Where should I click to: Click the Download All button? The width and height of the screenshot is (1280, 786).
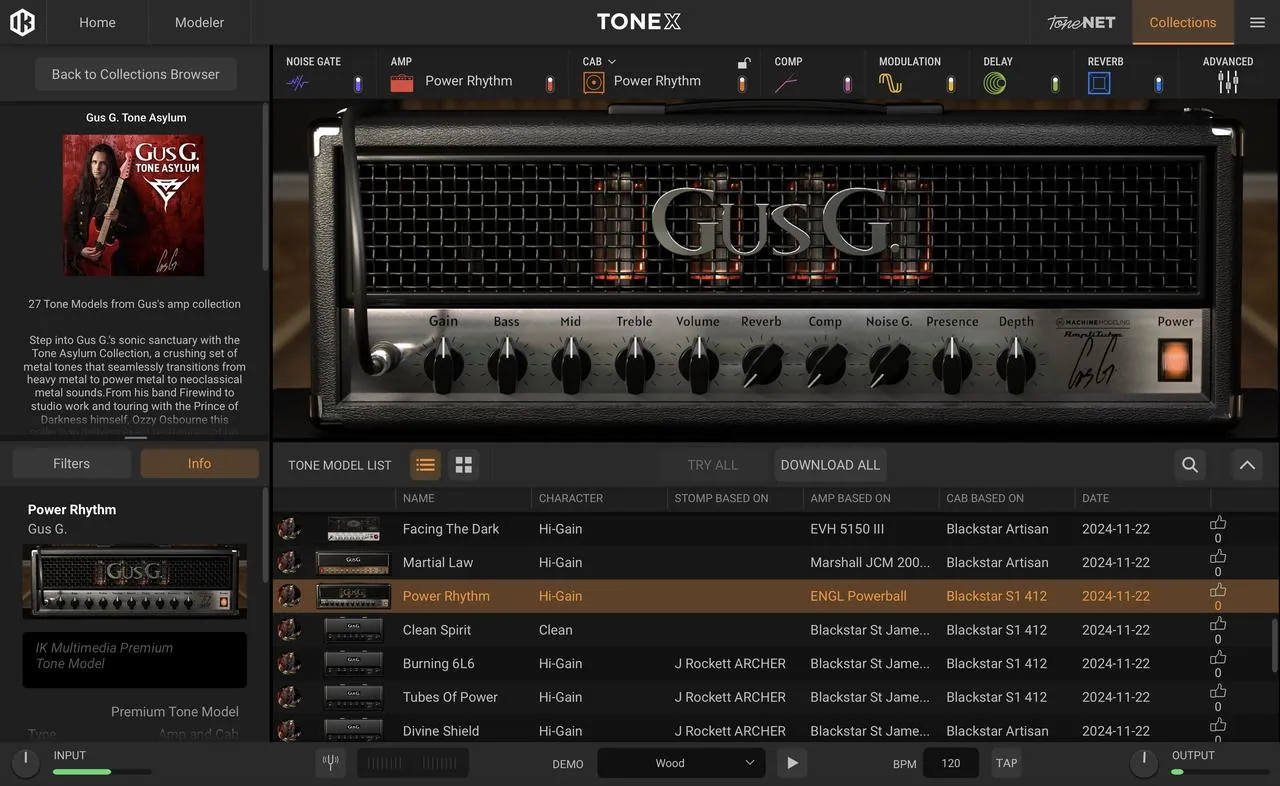coord(830,465)
